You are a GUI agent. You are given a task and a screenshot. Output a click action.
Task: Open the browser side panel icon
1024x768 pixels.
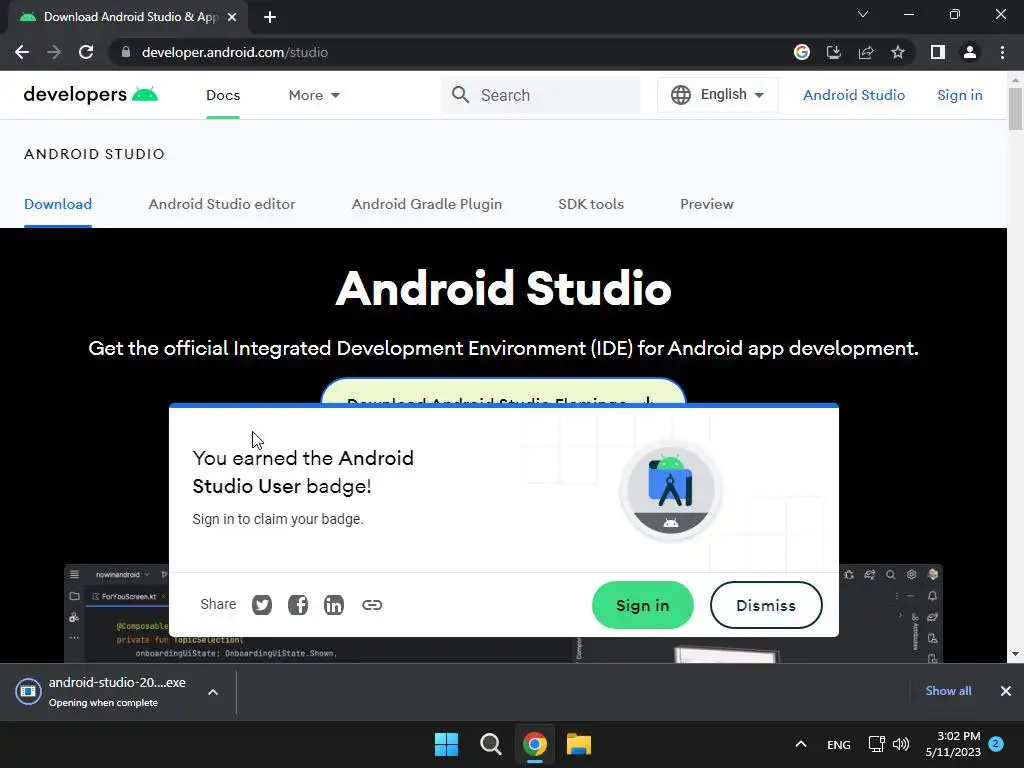(938, 52)
